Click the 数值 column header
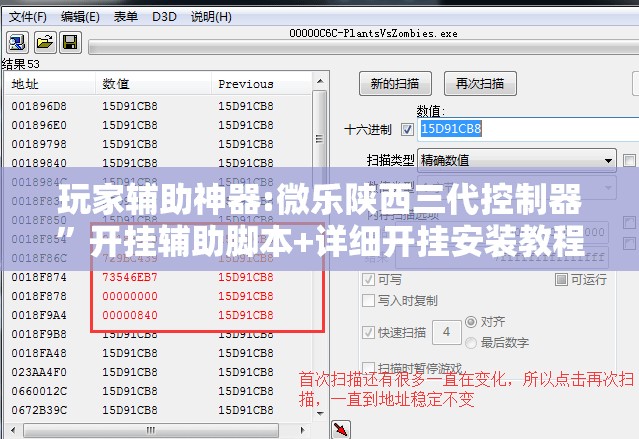 pyautogui.click(x=153, y=84)
